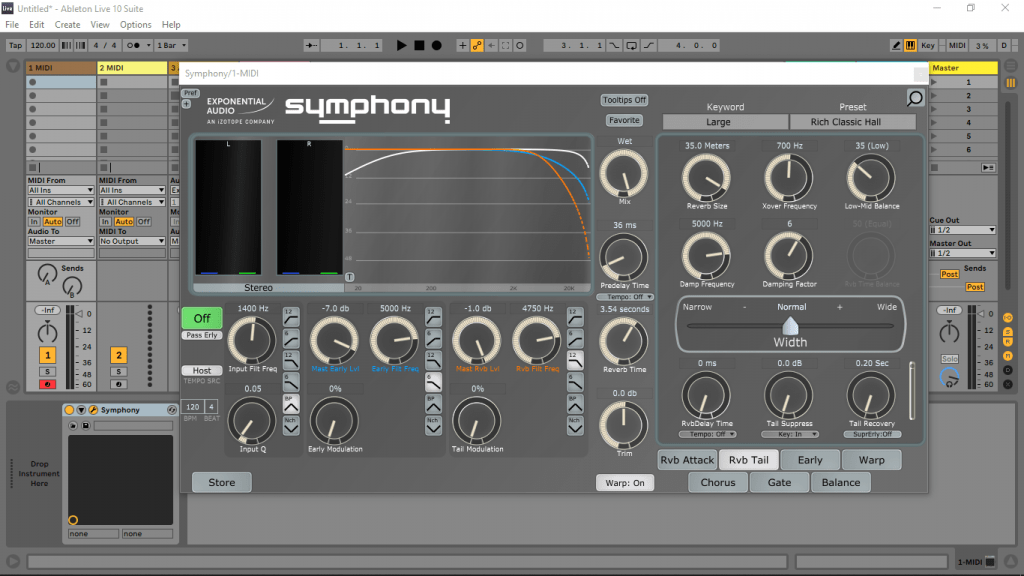Click the Mix knob under Wet
Screen dimensions: 1024x576
click(624, 174)
